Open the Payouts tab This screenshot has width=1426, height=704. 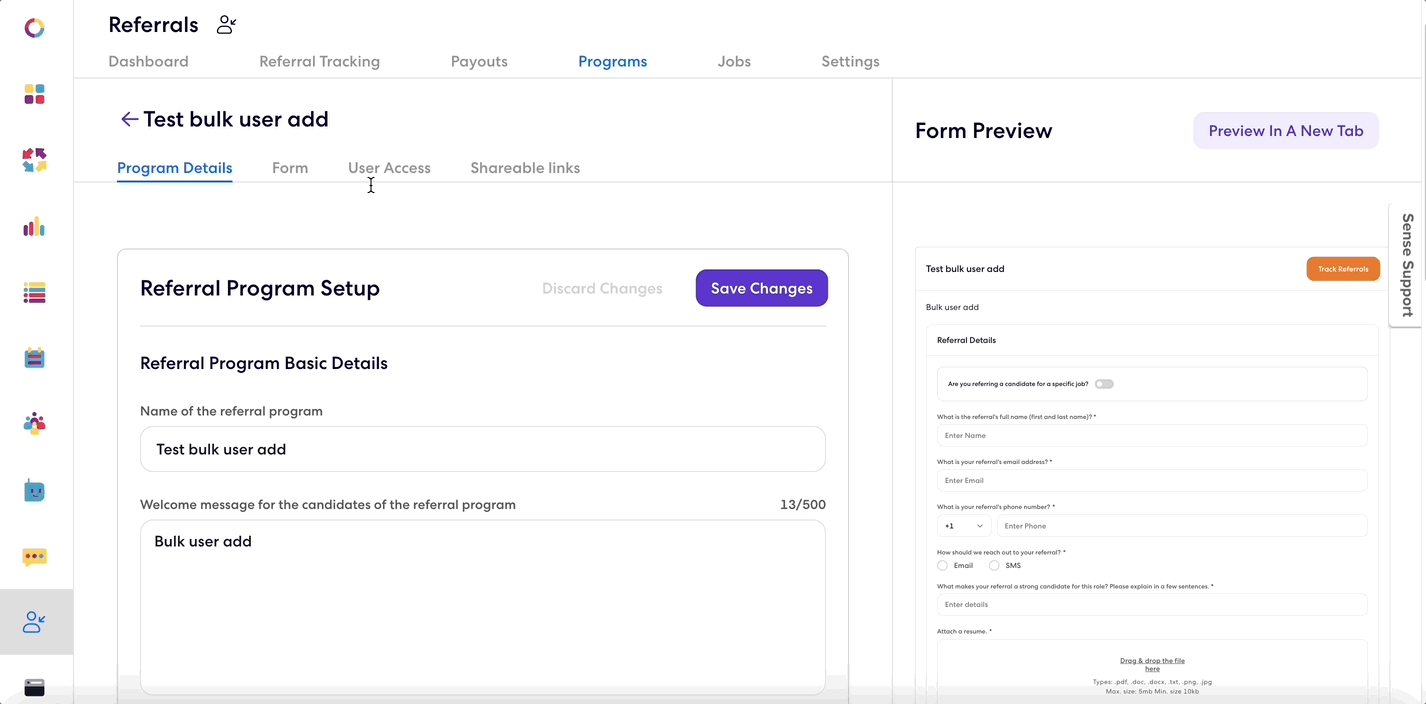tap(479, 61)
